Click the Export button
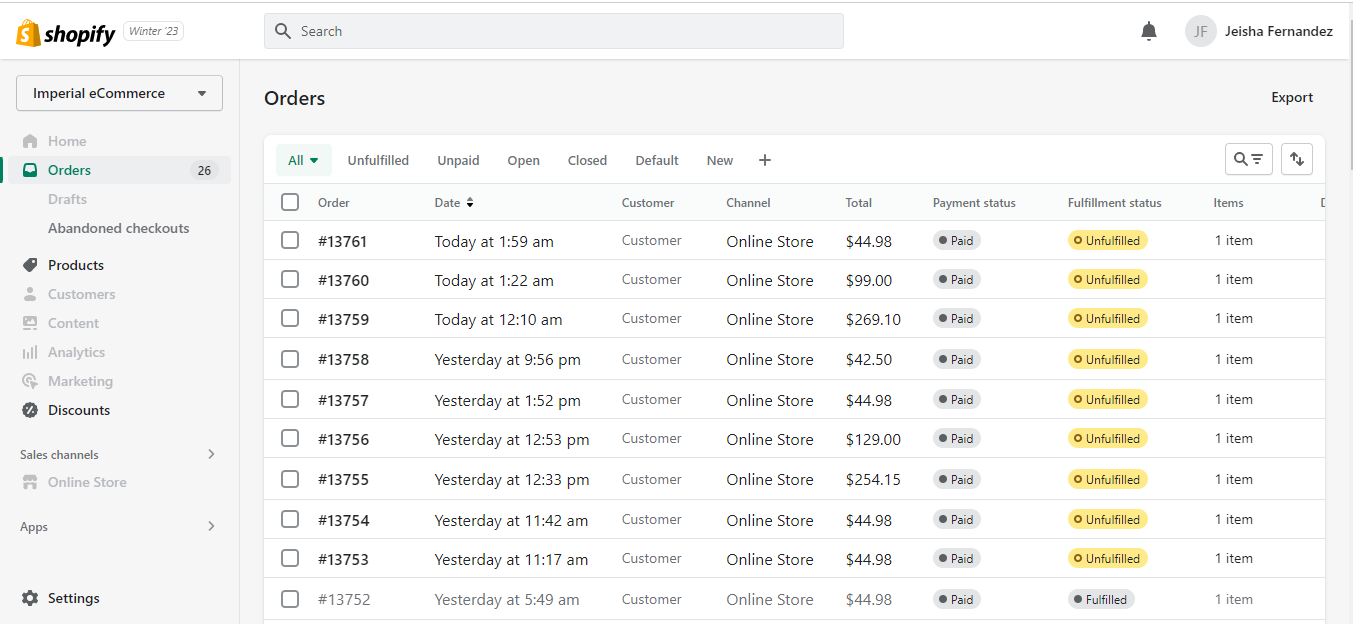The width and height of the screenshot is (1353, 624). [1292, 97]
